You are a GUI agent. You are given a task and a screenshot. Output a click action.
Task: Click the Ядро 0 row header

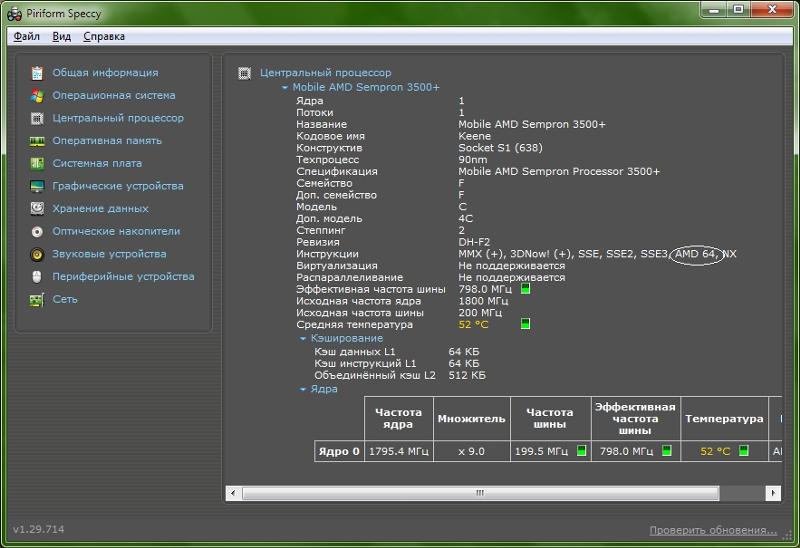(x=339, y=451)
